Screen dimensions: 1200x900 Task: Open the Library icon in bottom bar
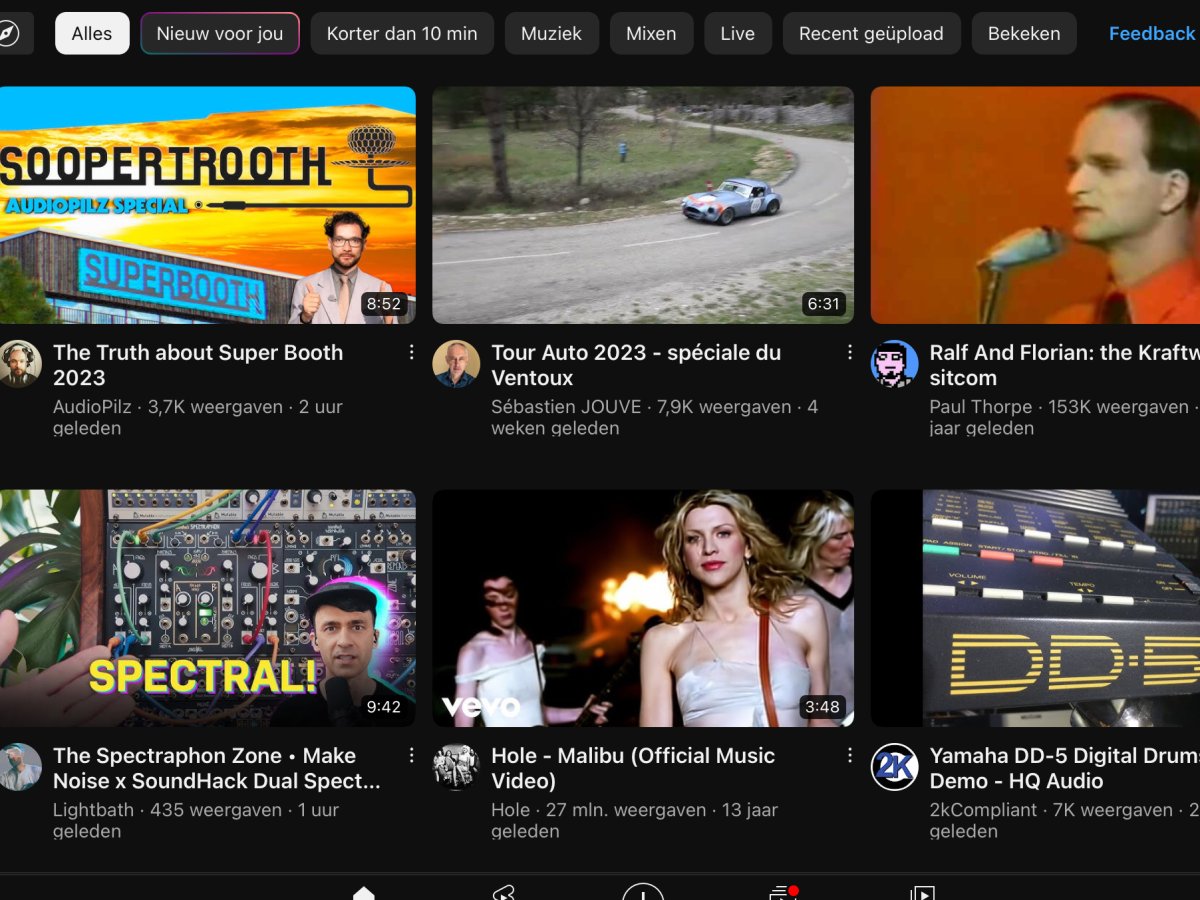click(x=922, y=892)
